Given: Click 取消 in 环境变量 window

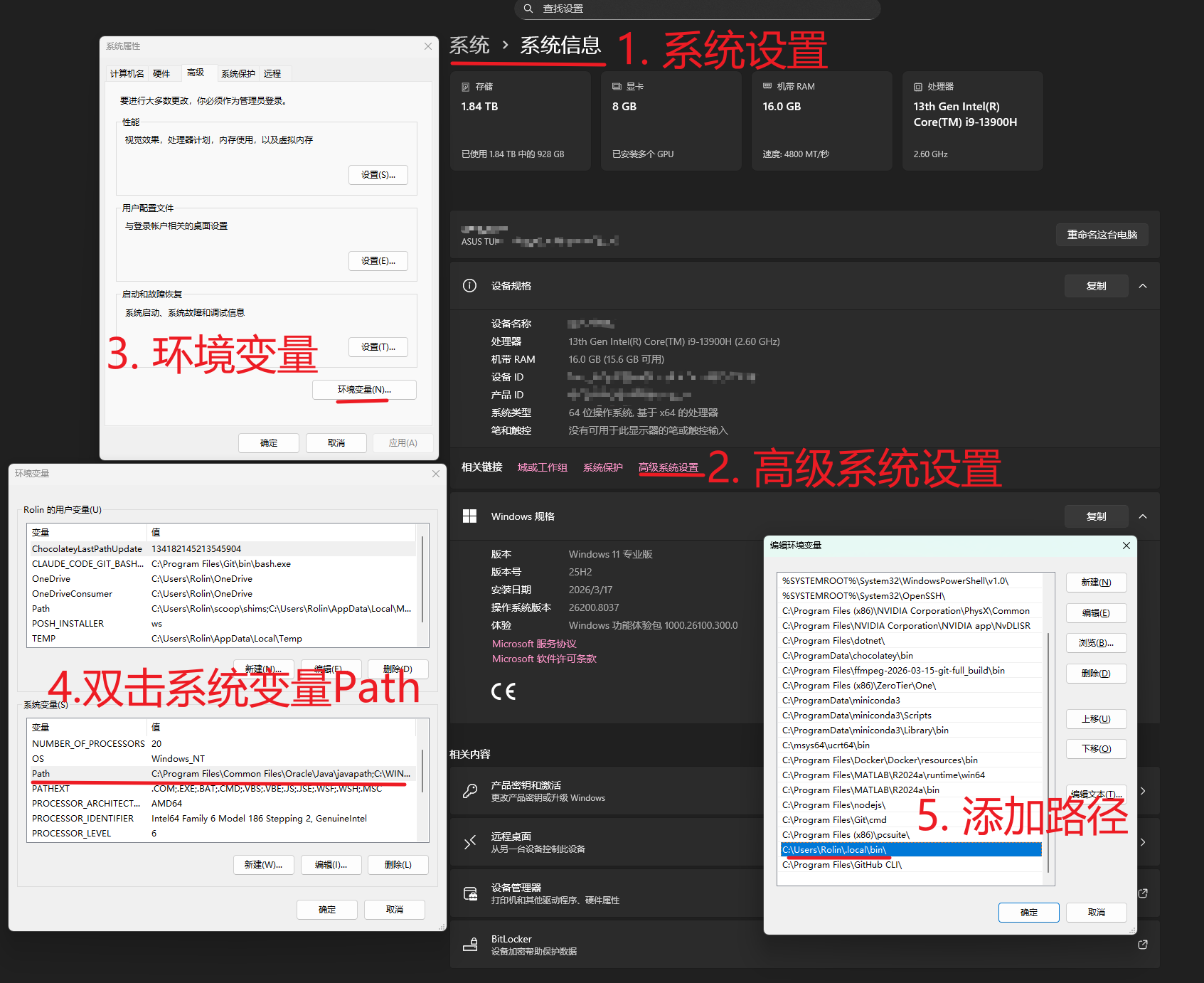Looking at the screenshot, I should (395, 910).
